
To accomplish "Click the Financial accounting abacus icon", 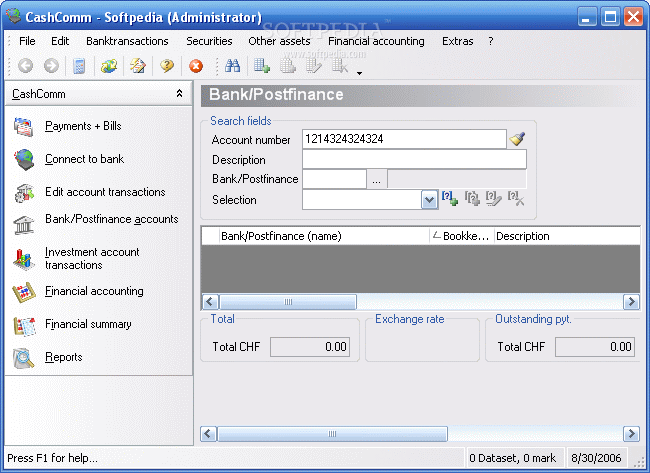I will tap(24, 292).
